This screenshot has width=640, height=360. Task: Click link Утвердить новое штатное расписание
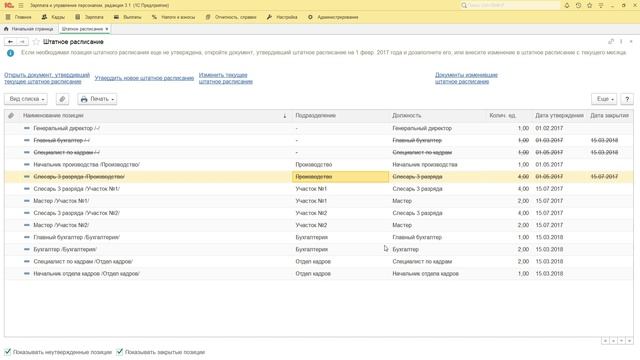[144, 78]
